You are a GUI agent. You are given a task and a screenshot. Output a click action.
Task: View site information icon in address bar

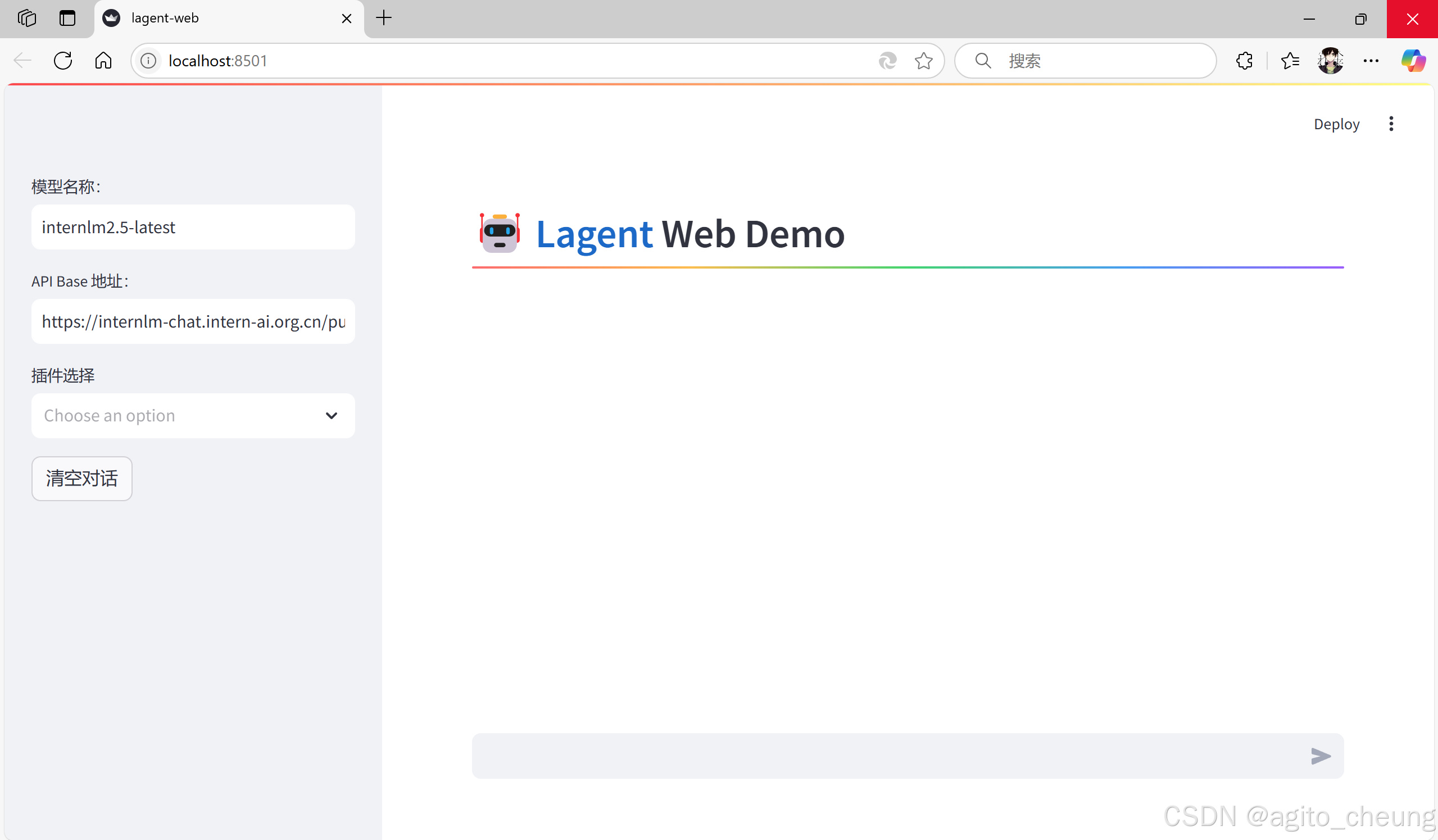[x=148, y=61]
